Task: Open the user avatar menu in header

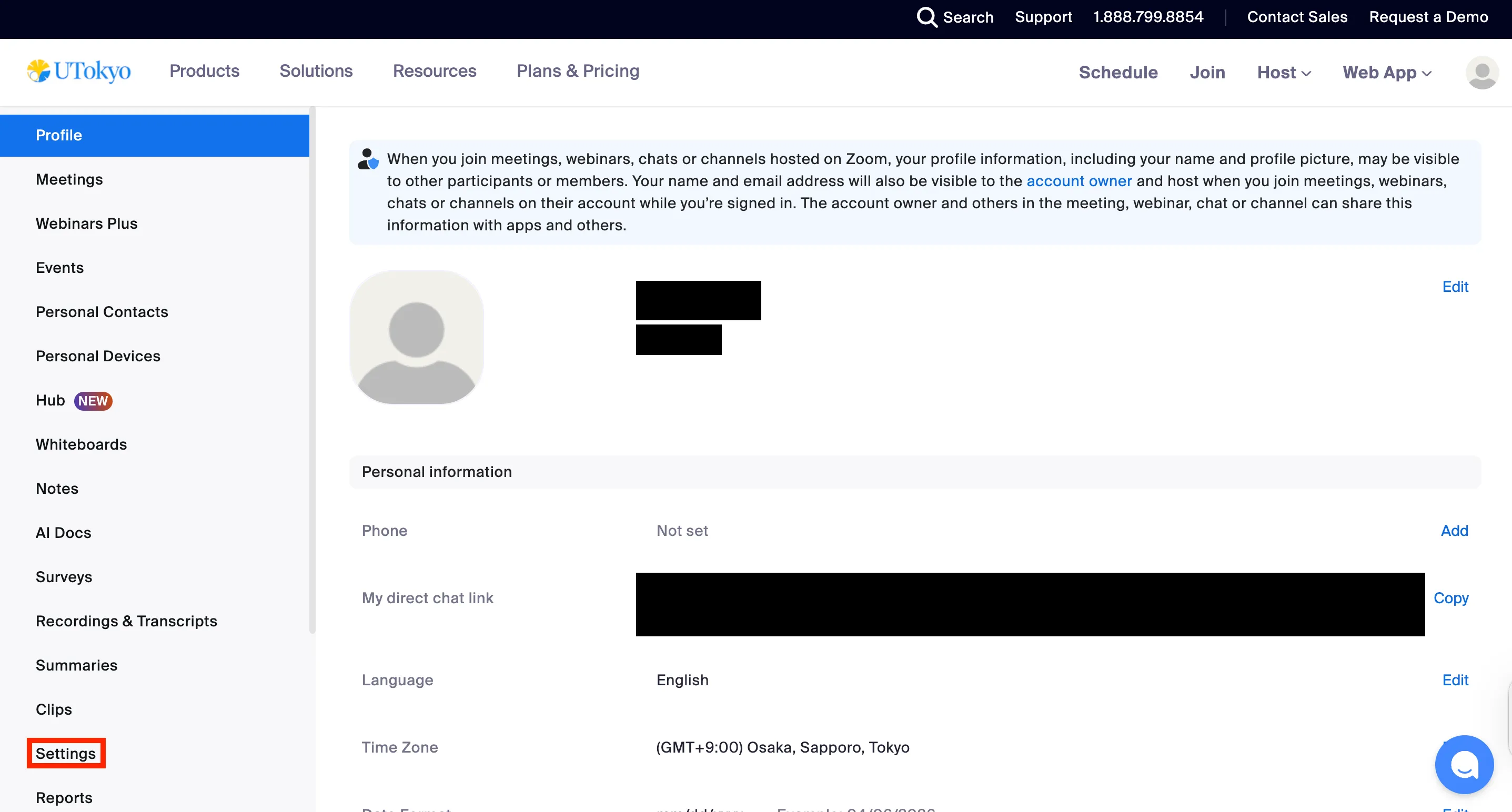Action: click(x=1481, y=73)
